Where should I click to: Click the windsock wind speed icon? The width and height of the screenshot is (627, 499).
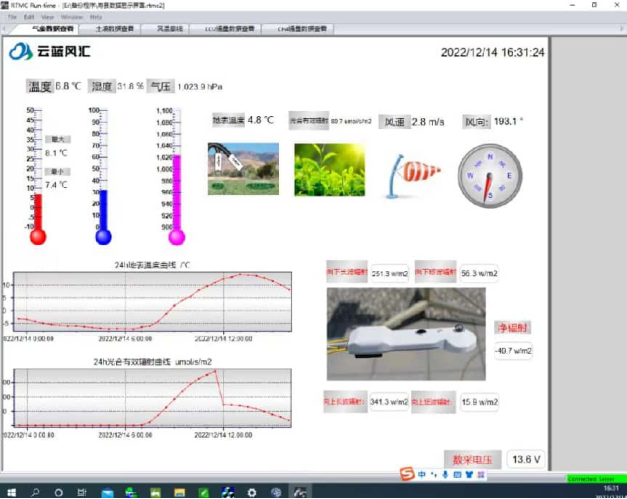(x=412, y=176)
